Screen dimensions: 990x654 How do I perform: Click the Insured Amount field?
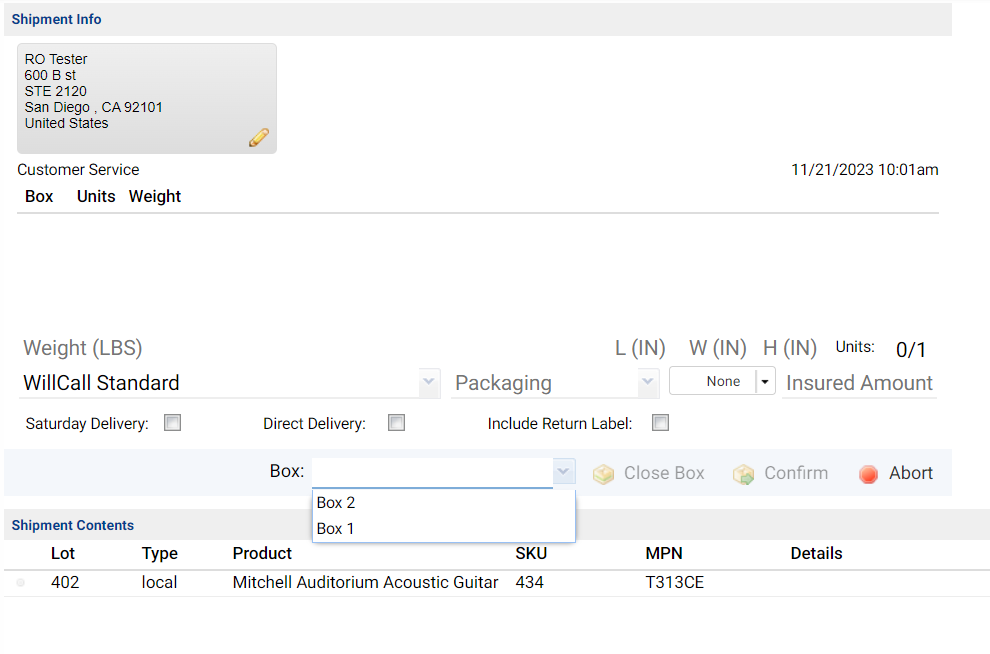tap(859, 382)
